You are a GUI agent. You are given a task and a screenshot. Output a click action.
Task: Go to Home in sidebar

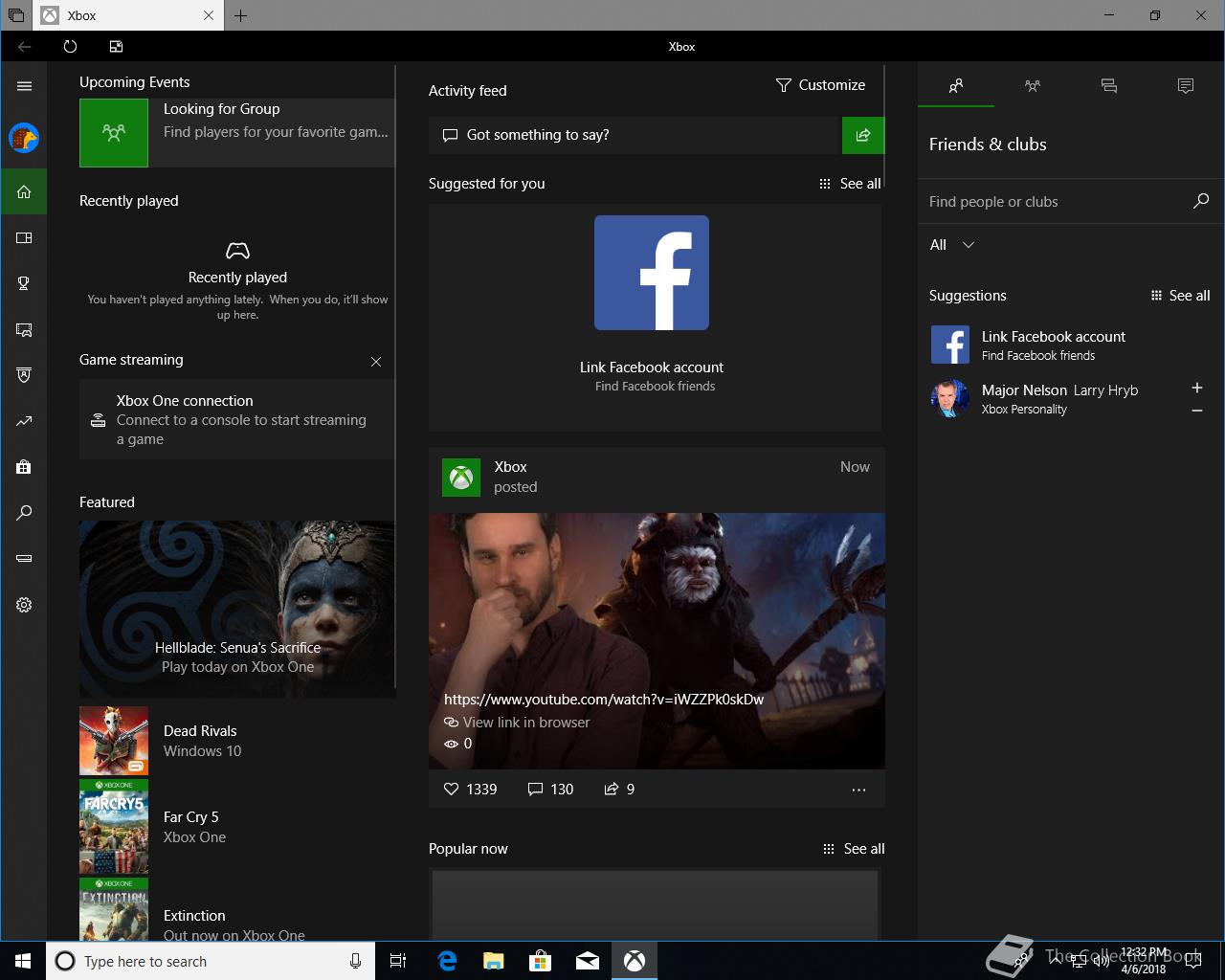pyautogui.click(x=24, y=191)
